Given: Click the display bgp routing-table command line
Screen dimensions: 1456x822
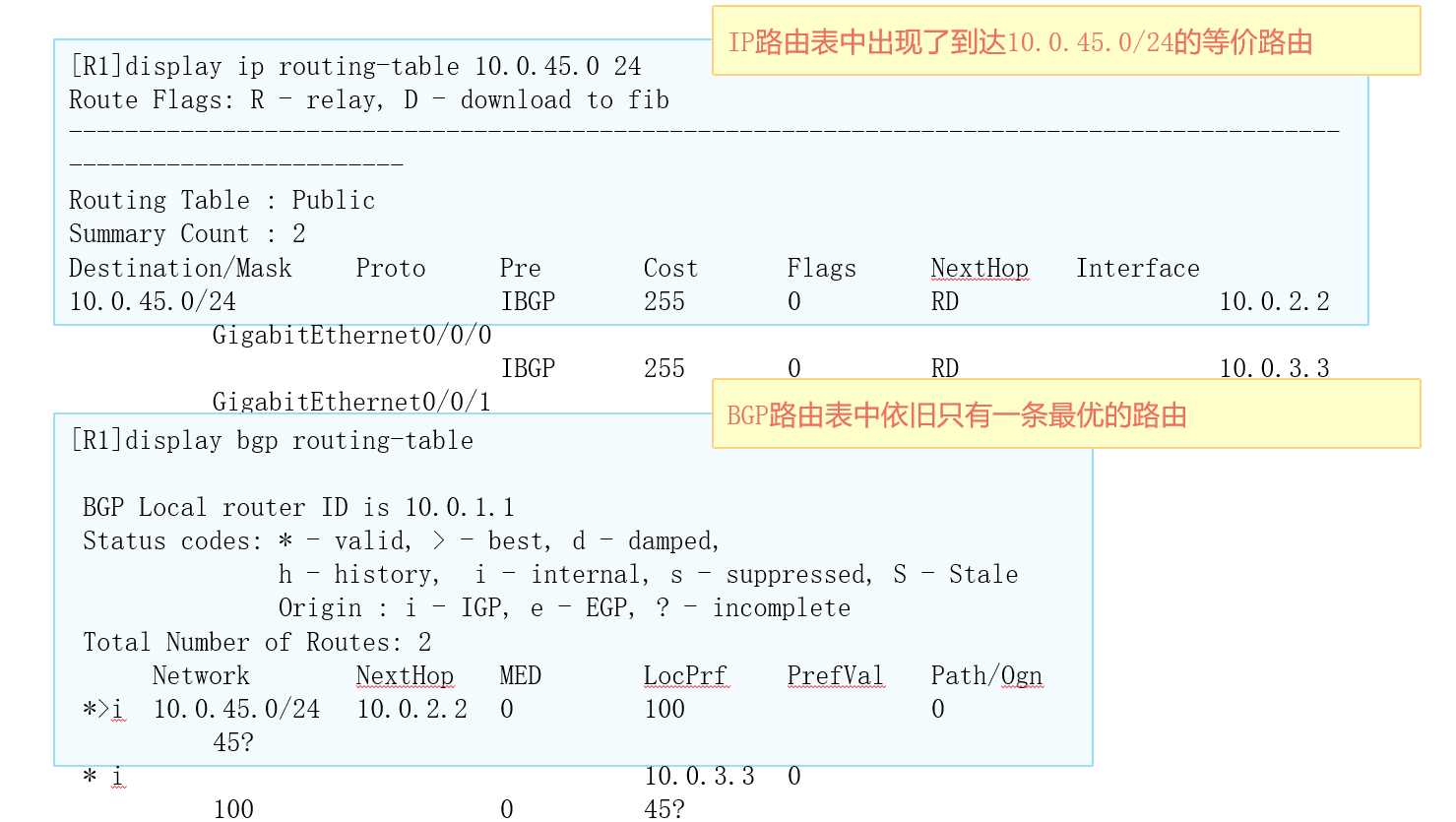Looking at the screenshot, I should pyautogui.click(x=272, y=441).
